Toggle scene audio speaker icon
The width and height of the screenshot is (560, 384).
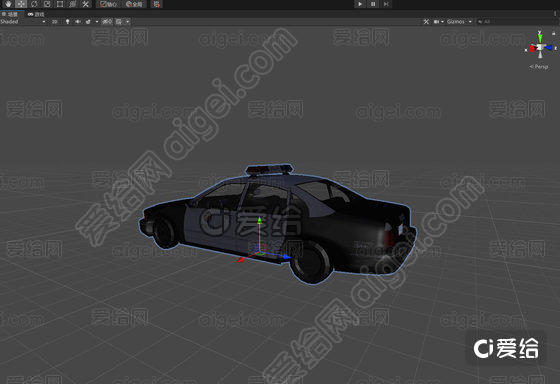pyautogui.click(x=77, y=22)
